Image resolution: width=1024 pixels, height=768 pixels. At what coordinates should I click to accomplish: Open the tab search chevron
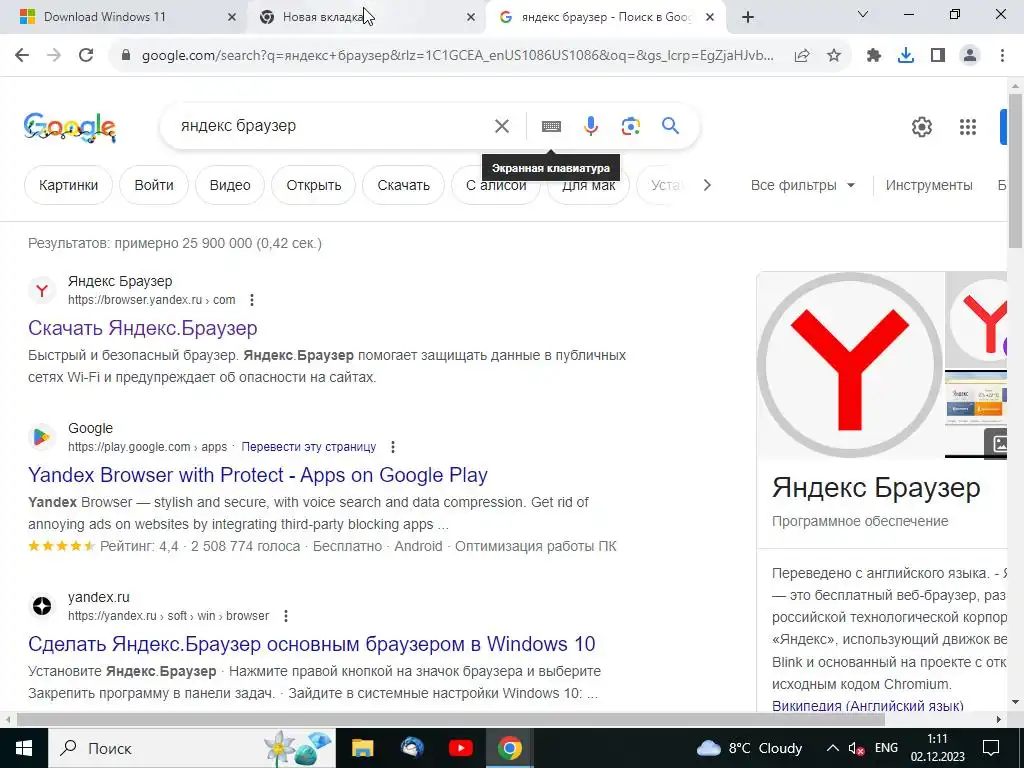(863, 14)
